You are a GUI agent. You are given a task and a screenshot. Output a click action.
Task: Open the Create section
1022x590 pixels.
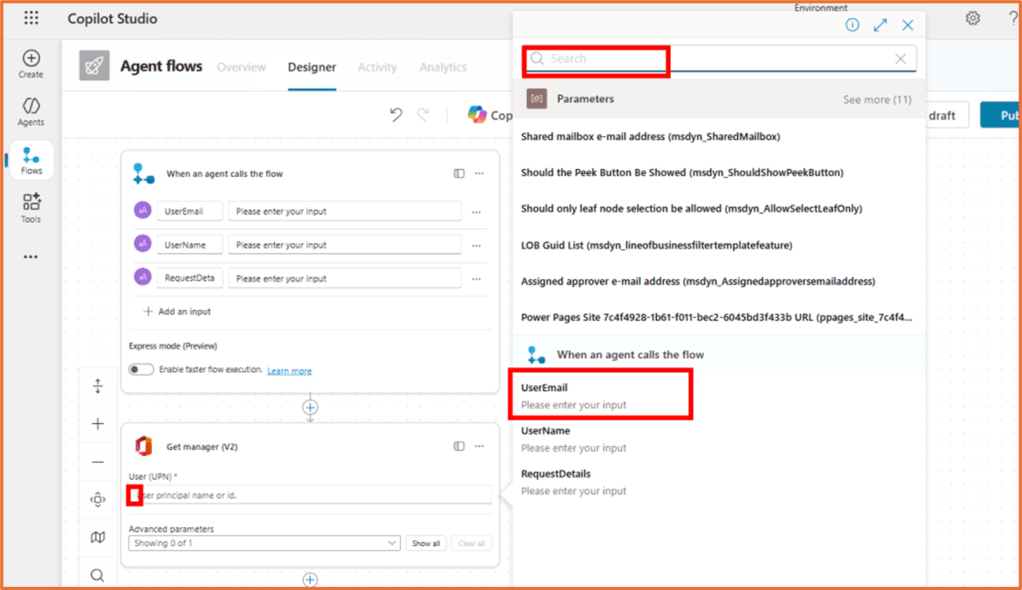(30, 62)
